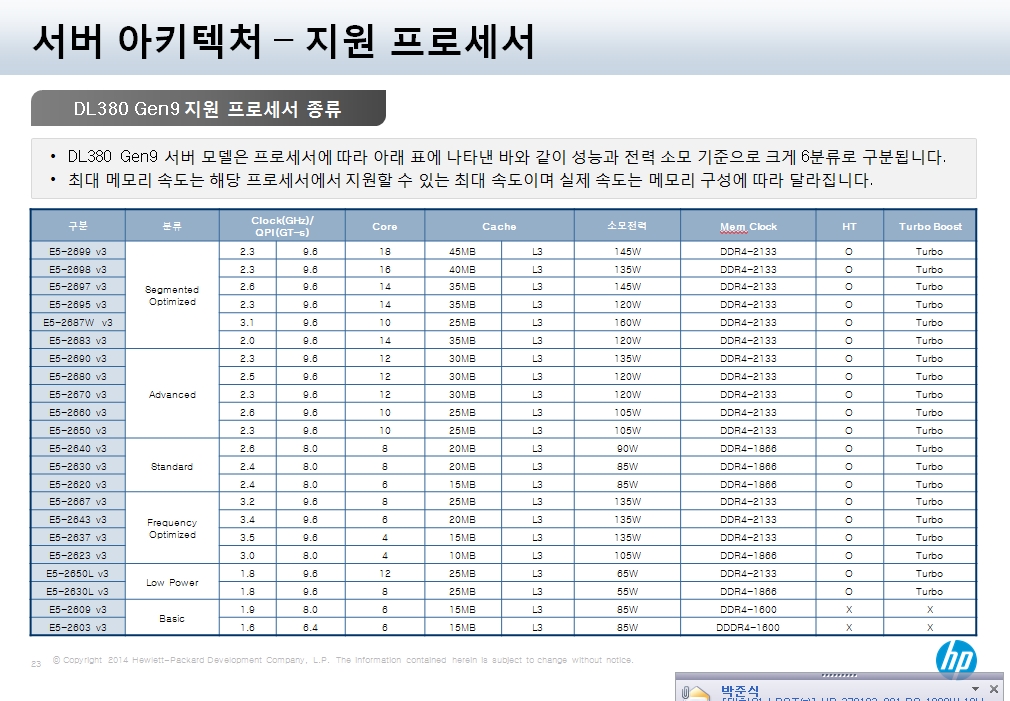Click the Mem Clock column header
Viewport: 1010px width, 701px height.
[x=748, y=226]
